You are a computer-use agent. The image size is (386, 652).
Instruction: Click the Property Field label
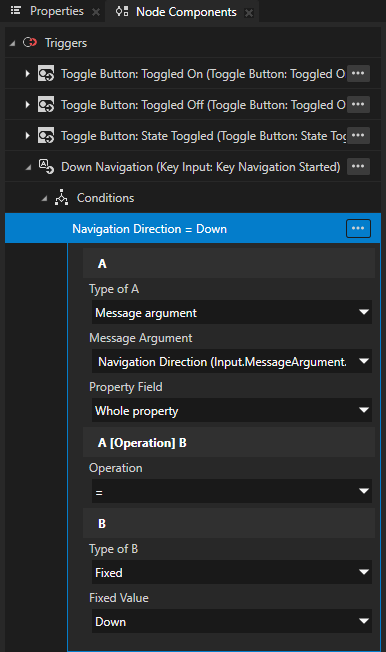click(x=126, y=387)
